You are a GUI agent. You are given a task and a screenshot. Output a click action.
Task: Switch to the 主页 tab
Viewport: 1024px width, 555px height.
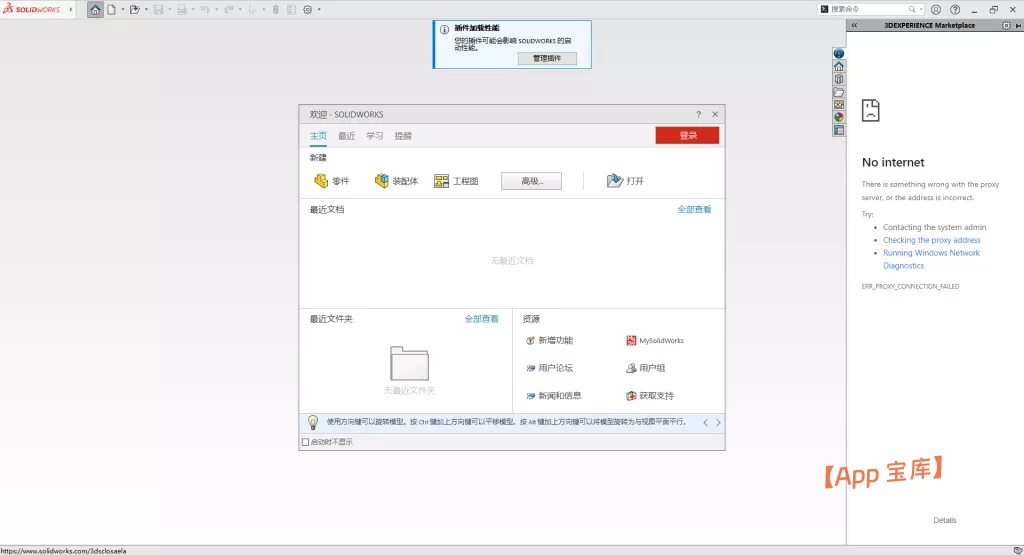coord(318,136)
